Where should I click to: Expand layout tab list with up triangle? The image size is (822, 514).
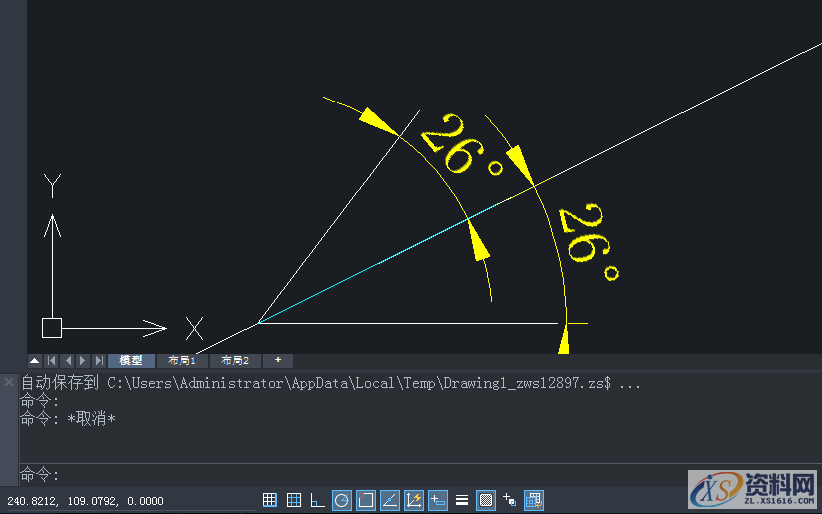click(x=34, y=360)
